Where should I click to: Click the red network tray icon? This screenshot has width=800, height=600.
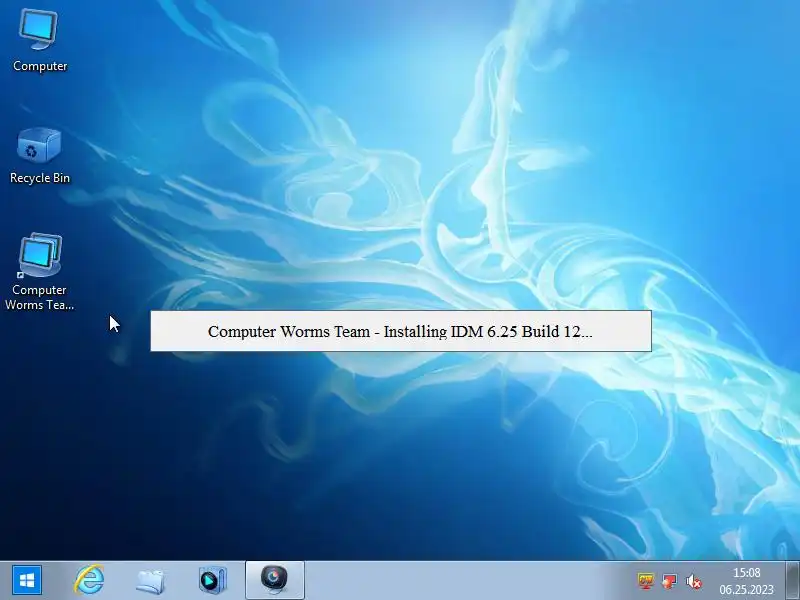[669, 581]
